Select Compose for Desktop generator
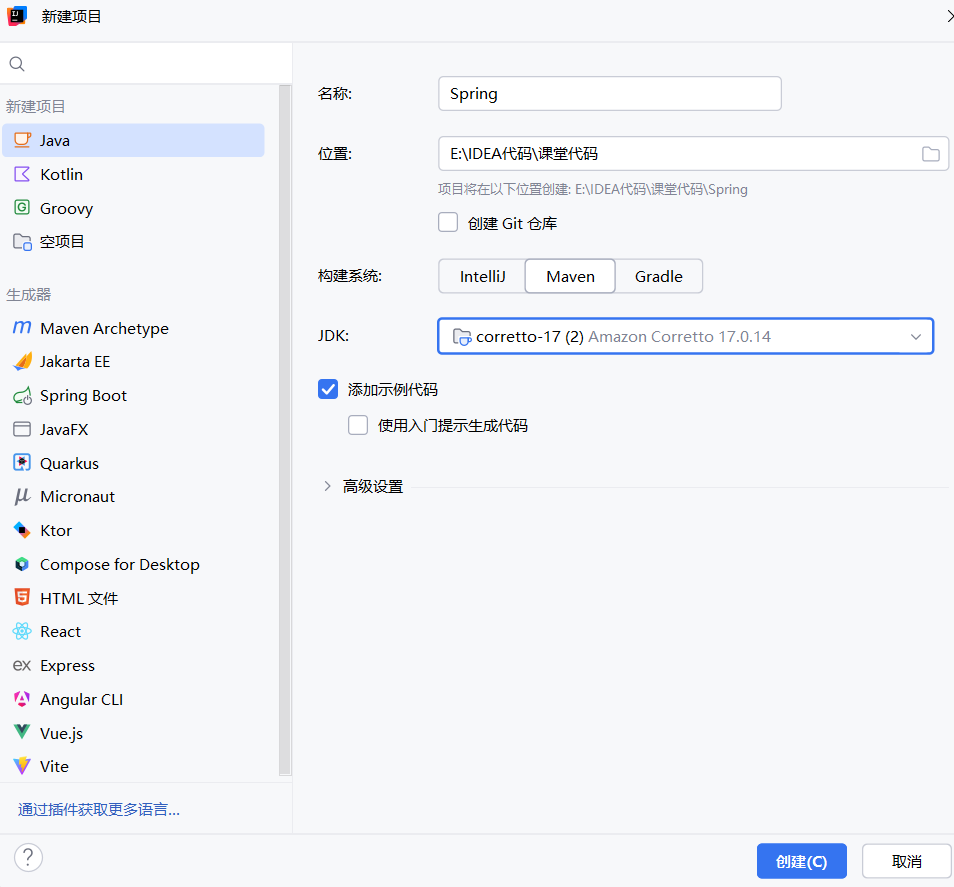Screen dimensions: 954x887 [x=133, y=565]
